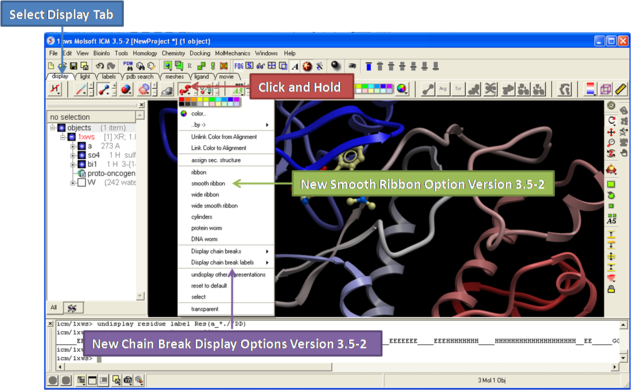Viewport: 631px width, 390px height.
Task: Click the FOG toggle toolbar icon
Action: click(x=239, y=66)
